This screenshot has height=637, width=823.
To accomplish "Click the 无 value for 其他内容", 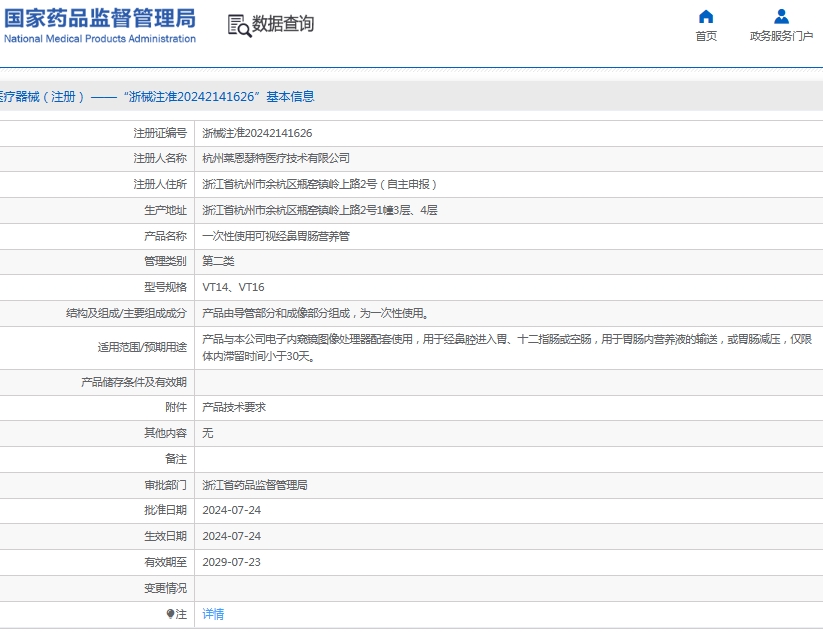I will (x=208, y=433).
